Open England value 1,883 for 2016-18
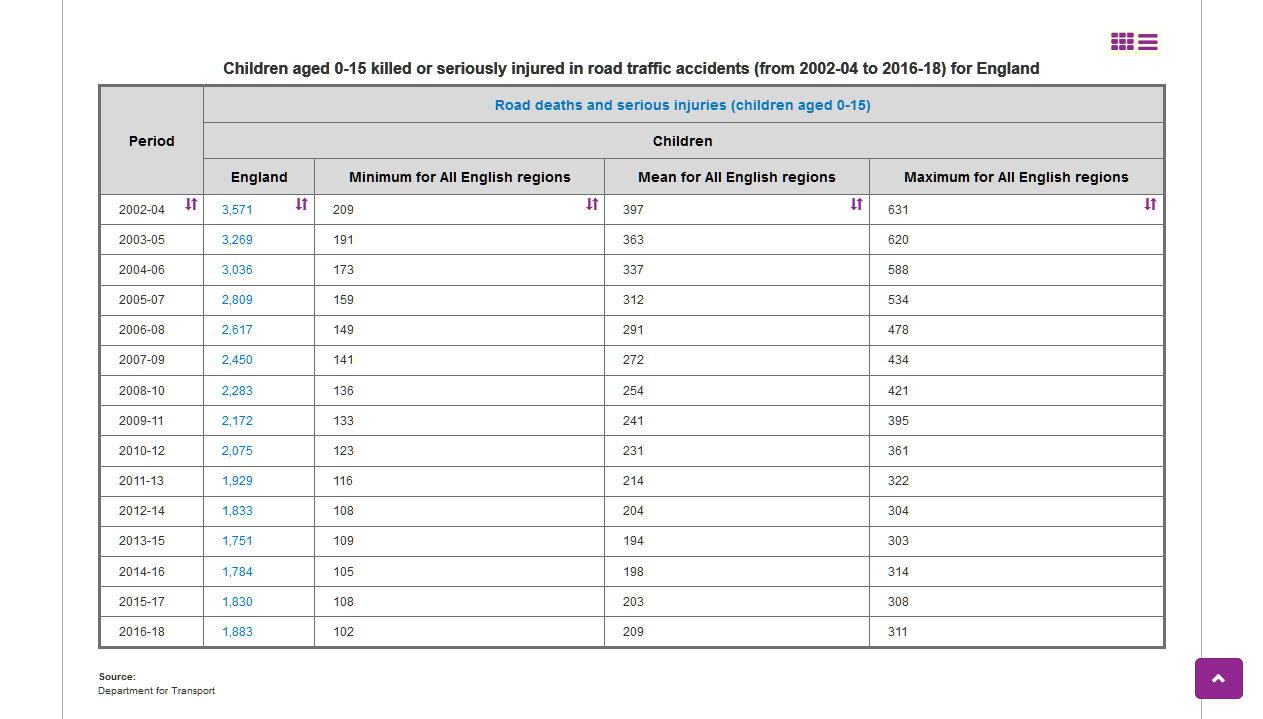The image size is (1263, 719). pyautogui.click(x=237, y=632)
